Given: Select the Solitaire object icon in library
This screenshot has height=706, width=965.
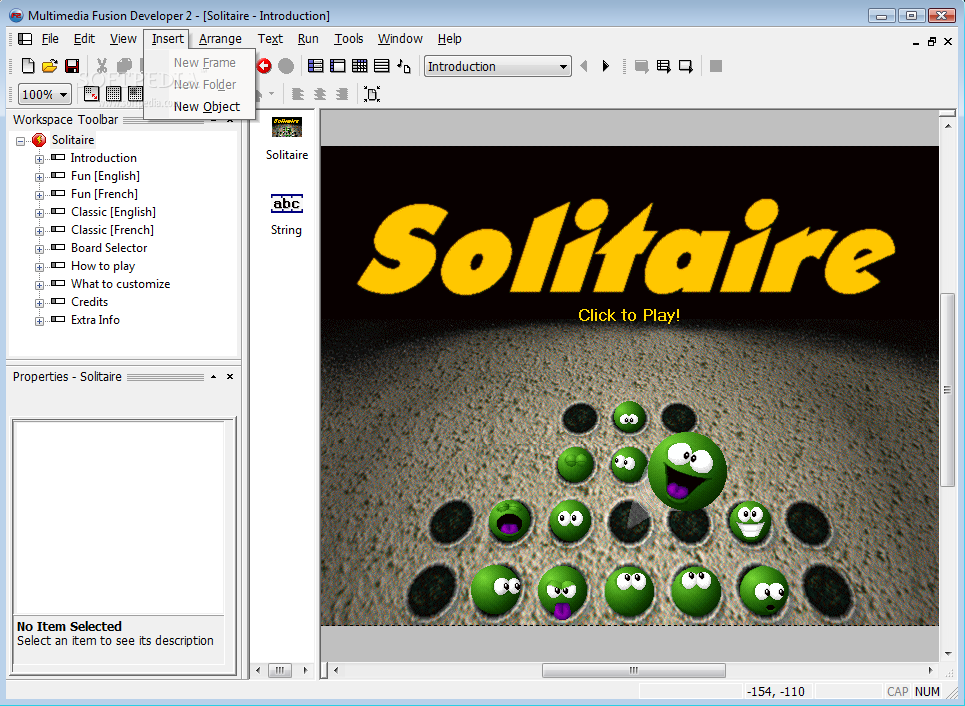Looking at the screenshot, I should (x=287, y=127).
